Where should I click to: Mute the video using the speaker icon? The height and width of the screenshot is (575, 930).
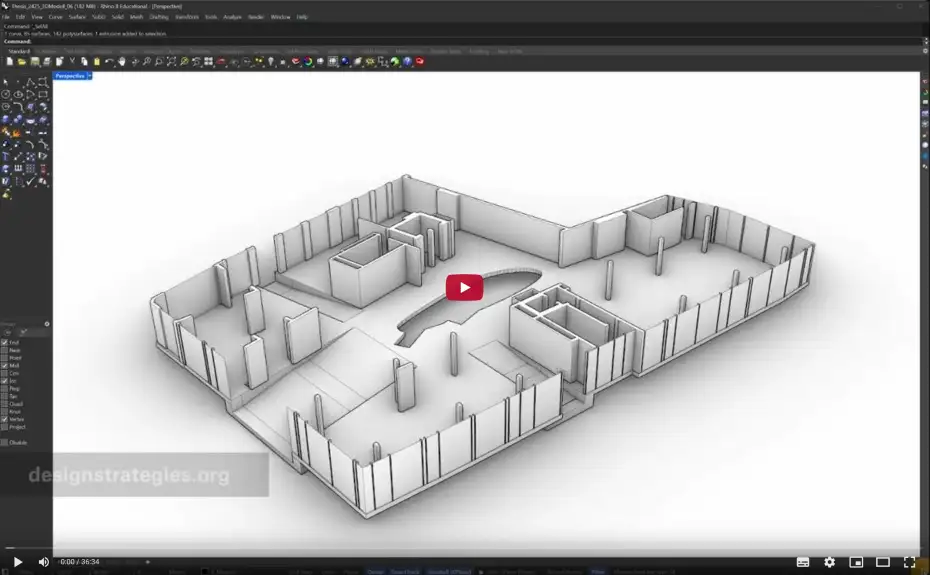click(44, 561)
